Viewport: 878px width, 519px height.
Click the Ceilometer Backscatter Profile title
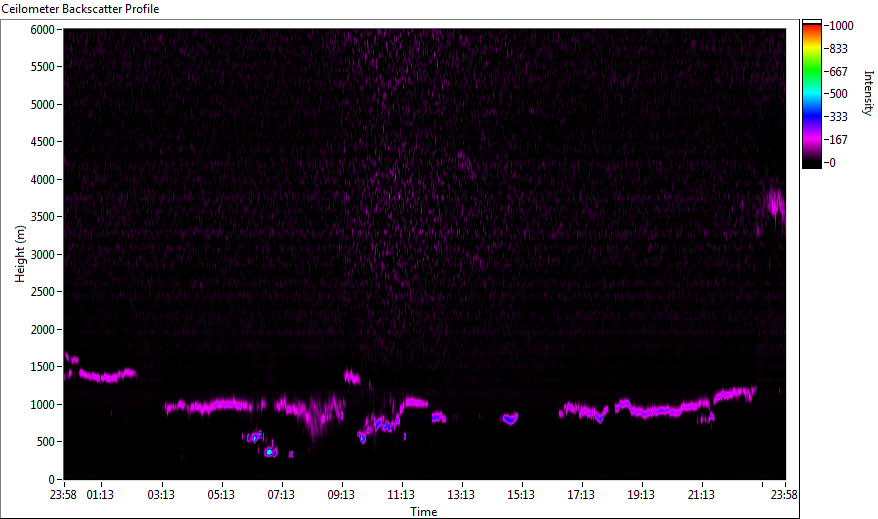[80, 9]
